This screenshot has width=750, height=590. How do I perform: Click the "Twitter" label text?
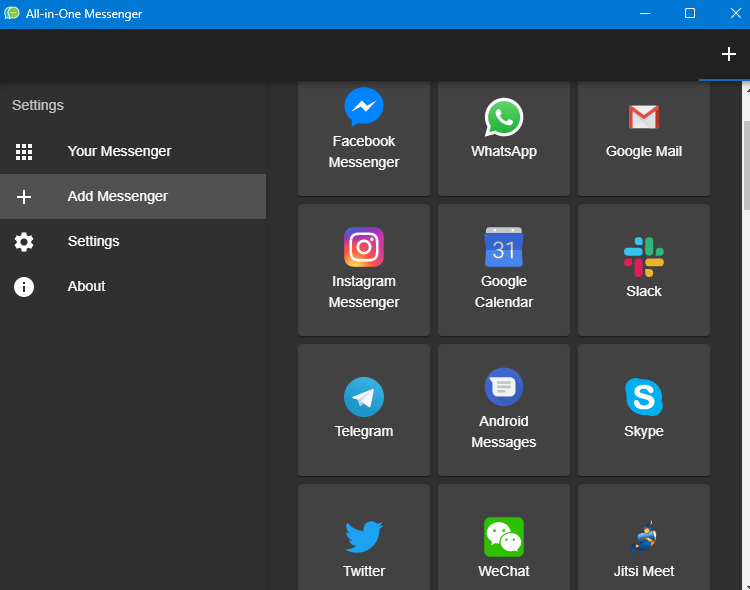click(x=364, y=571)
